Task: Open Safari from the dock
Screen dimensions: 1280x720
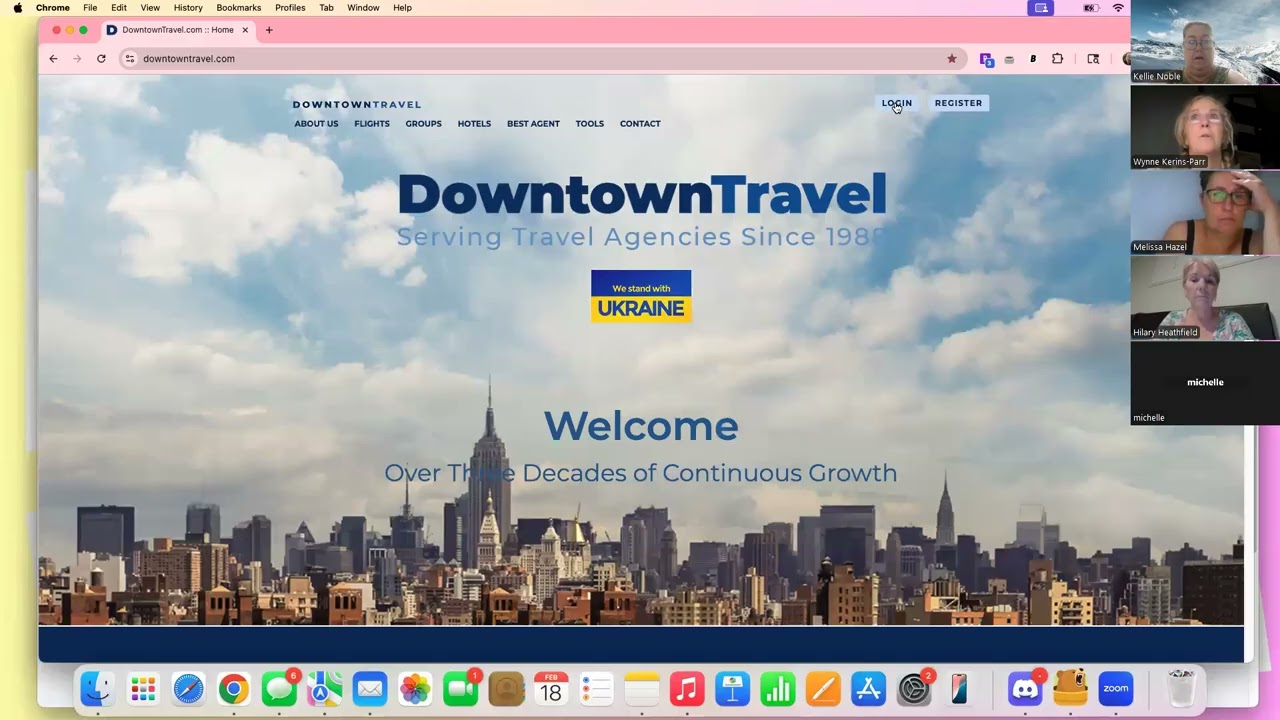Action: 188,689
